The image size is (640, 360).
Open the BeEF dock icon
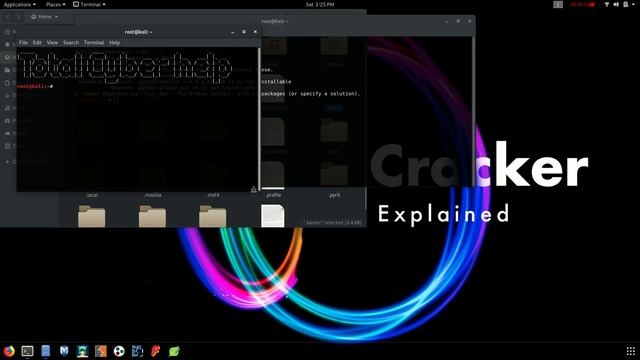coord(138,351)
